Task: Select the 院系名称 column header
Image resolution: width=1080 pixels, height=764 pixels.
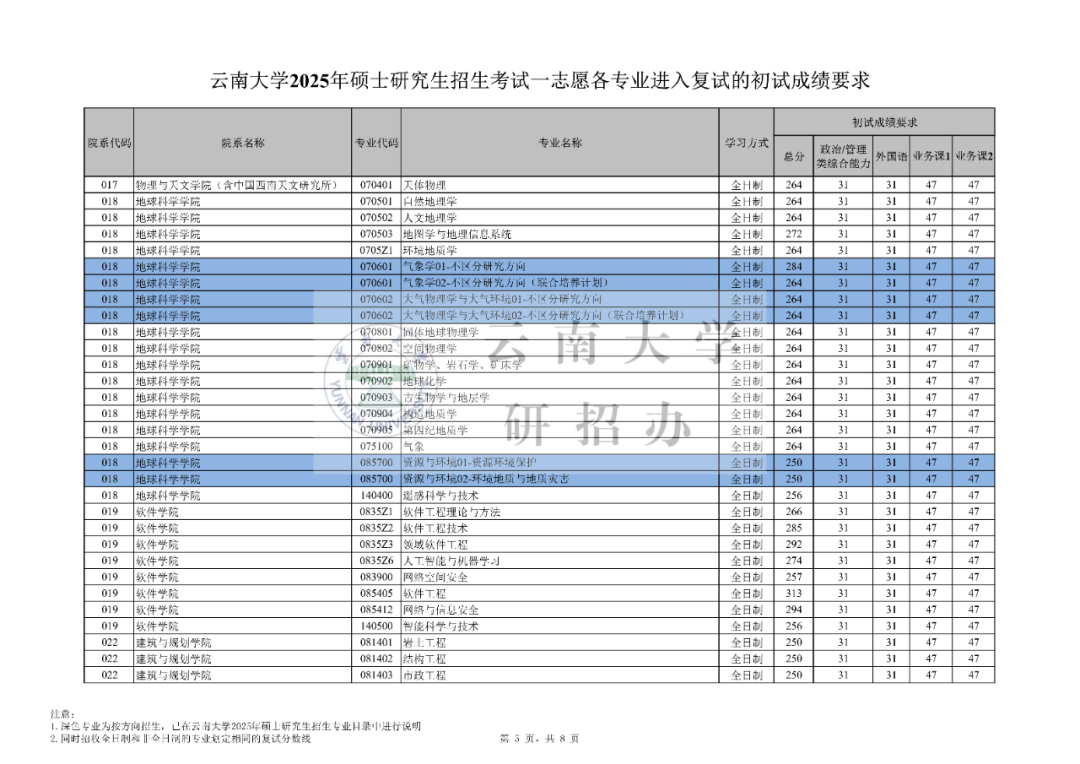Action: (x=242, y=143)
